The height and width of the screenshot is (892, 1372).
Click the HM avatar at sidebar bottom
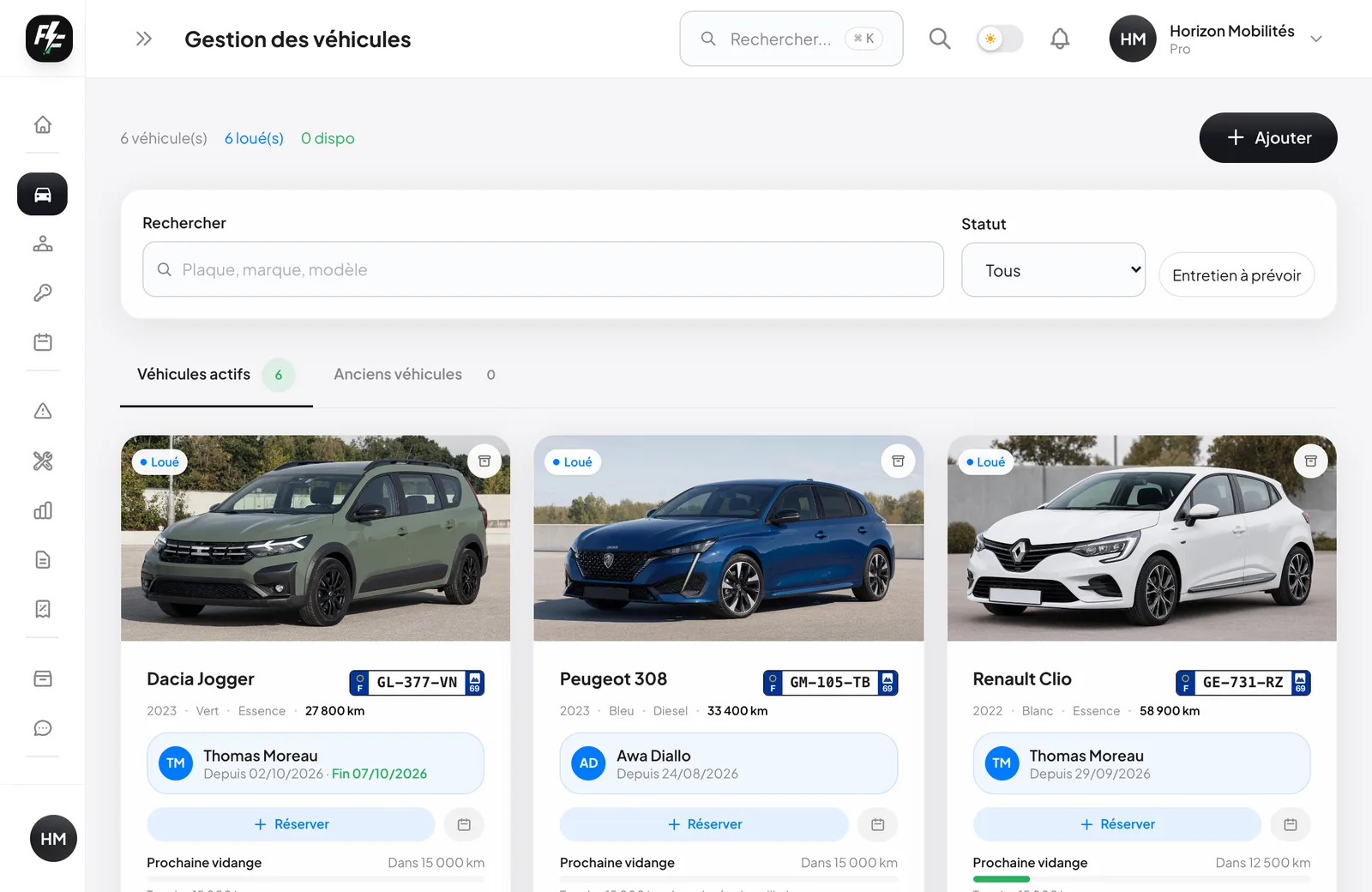pos(53,839)
